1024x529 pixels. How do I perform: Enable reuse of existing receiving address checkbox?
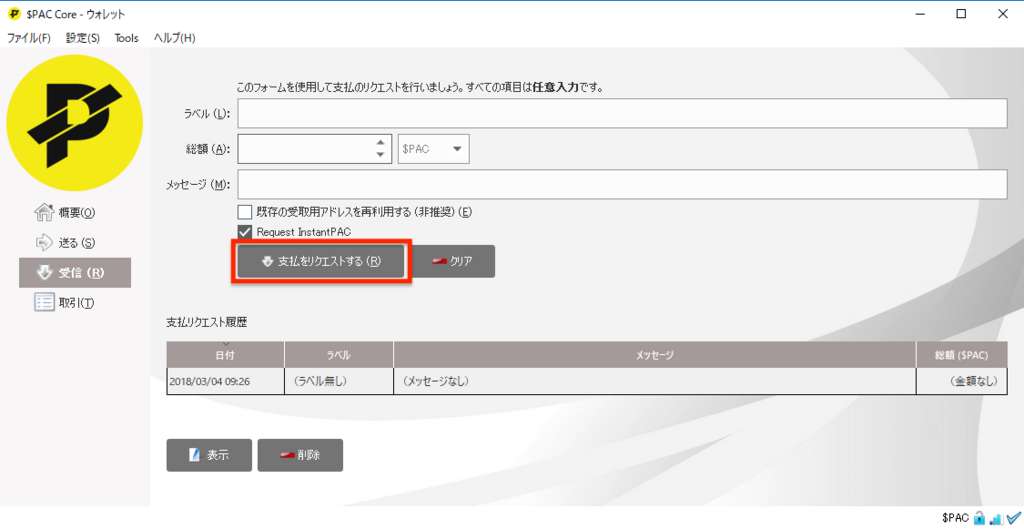245,212
